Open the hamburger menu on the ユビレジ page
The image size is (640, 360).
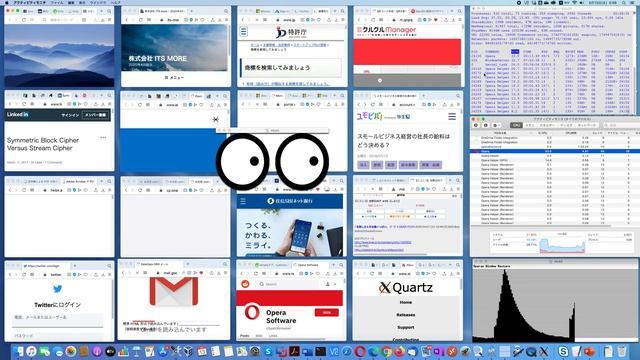coord(452,117)
